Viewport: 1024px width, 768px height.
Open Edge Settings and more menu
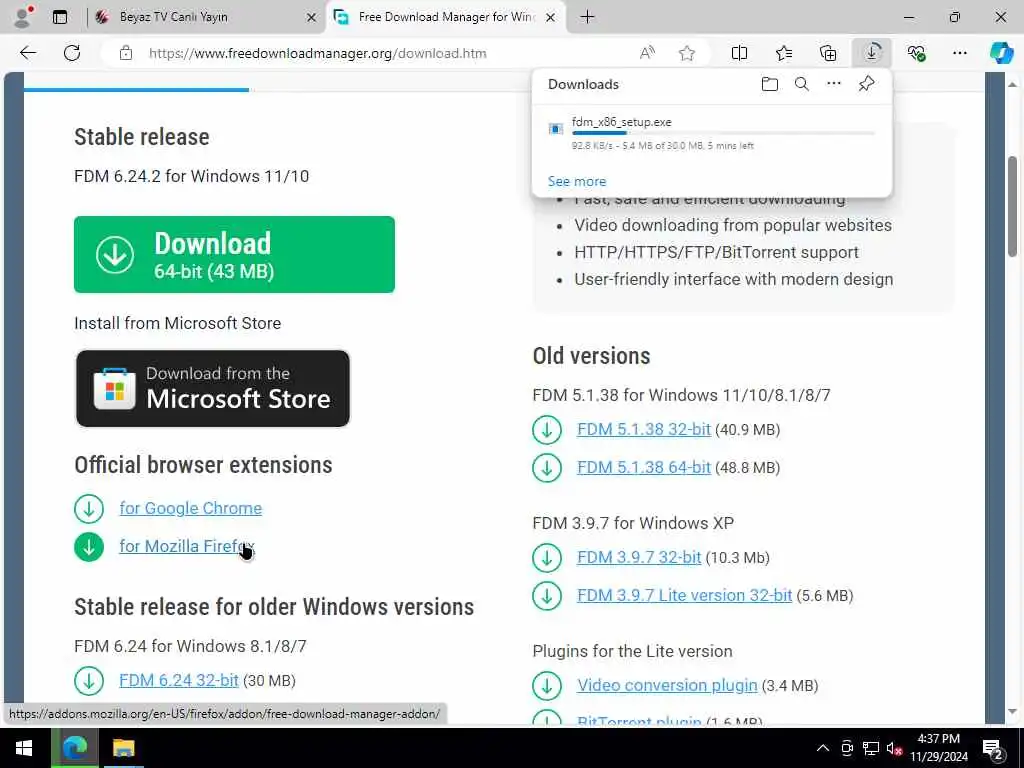[959, 53]
